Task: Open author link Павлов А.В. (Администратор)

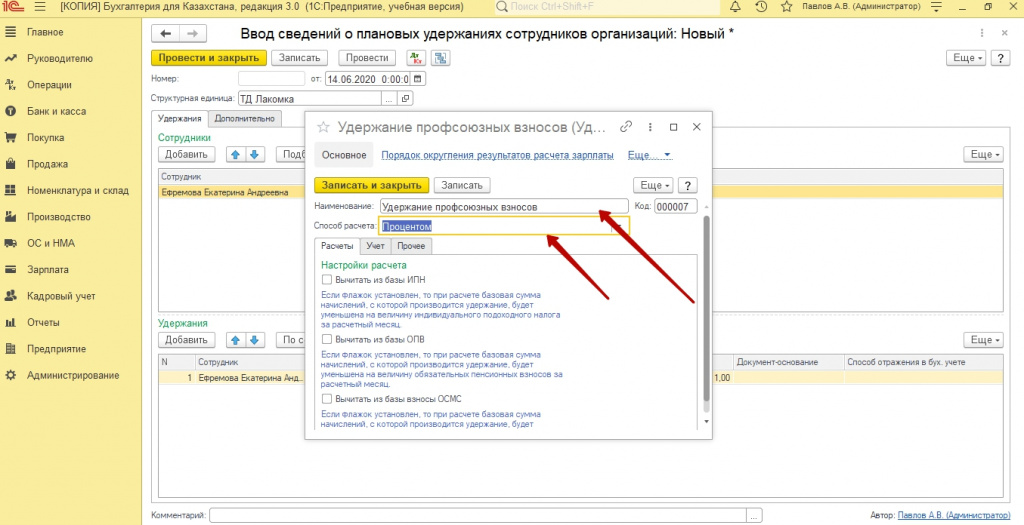Action: (x=953, y=515)
